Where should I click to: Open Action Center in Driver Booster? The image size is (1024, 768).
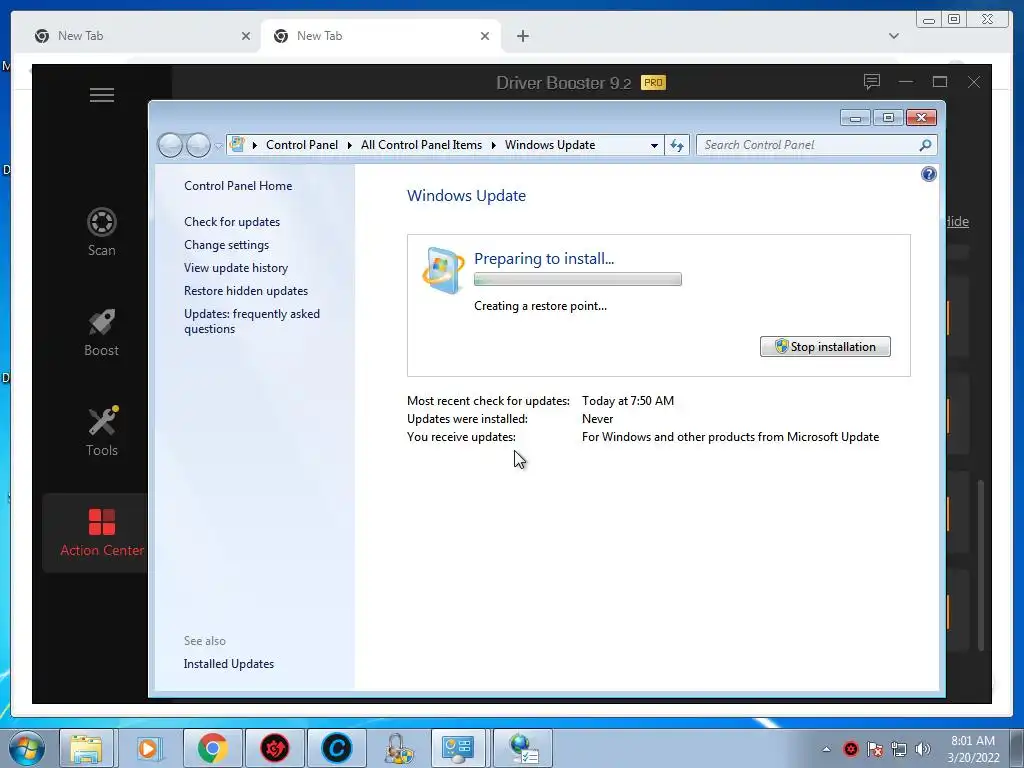coord(102,533)
